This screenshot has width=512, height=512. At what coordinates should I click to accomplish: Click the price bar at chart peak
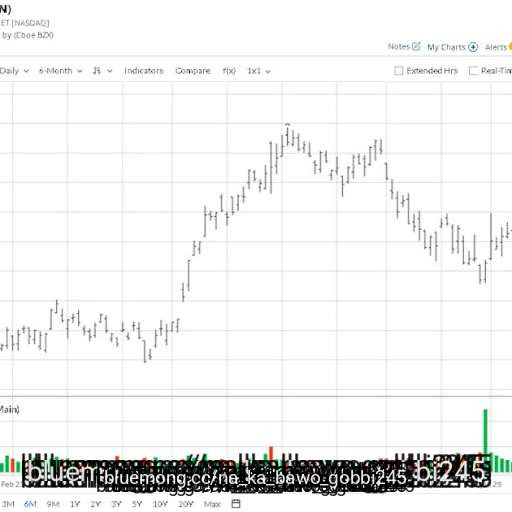[287, 134]
